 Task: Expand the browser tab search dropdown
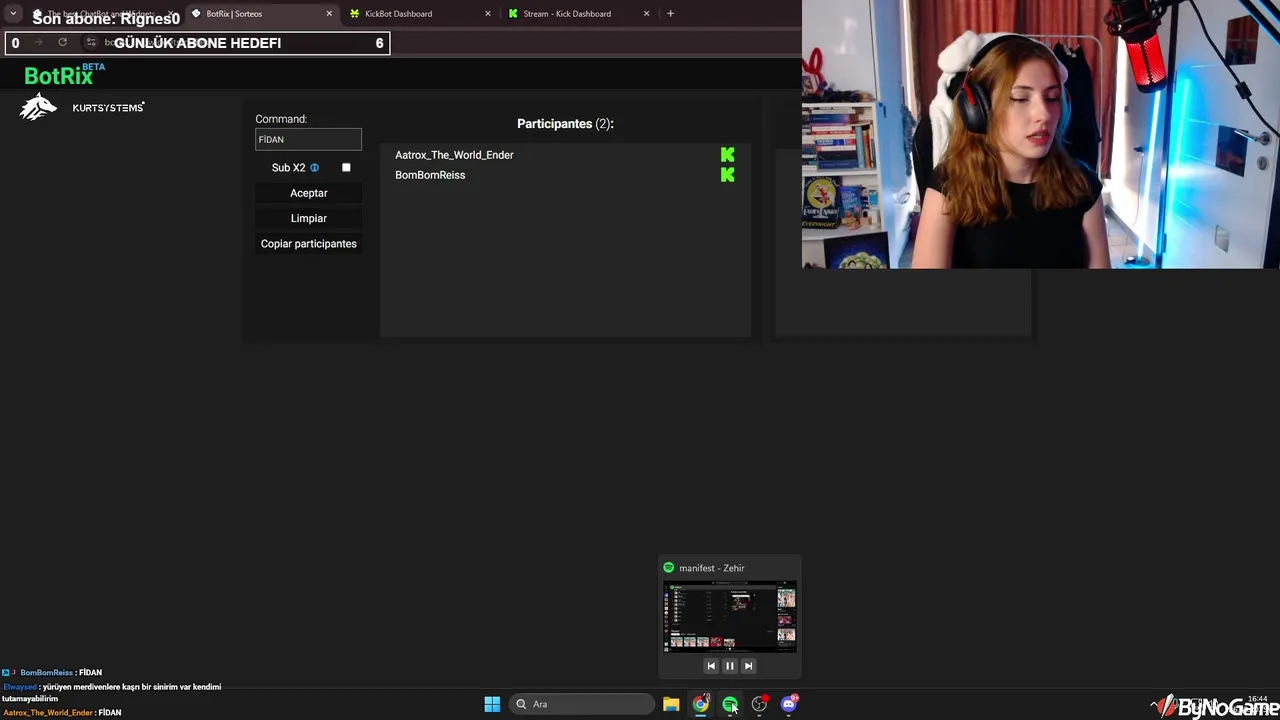click(x=13, y=14)
